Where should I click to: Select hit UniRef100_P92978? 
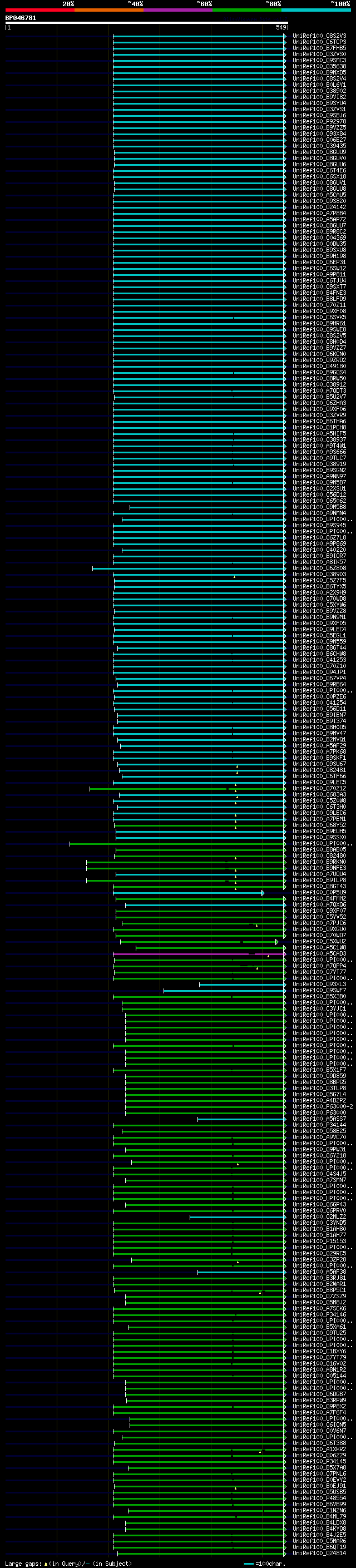point(319,122)
